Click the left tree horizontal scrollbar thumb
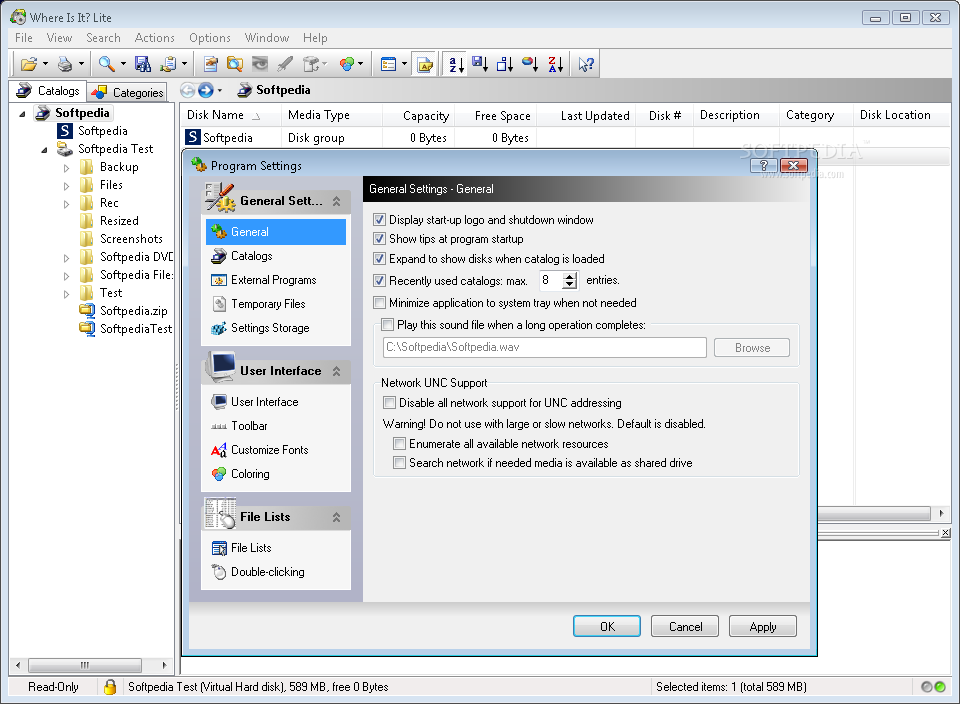The width and height of the screenshot is (960, 704). pos(84,665)
